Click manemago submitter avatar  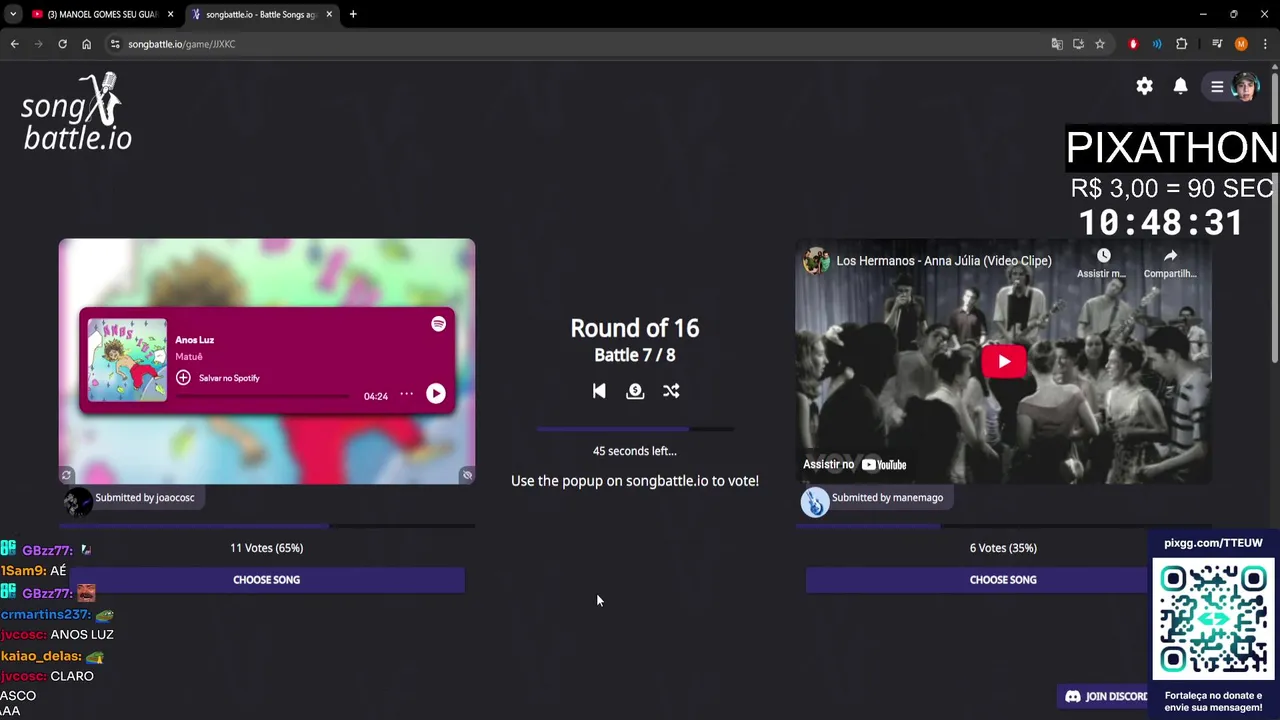pyautogui.click(x=815, y=501)
